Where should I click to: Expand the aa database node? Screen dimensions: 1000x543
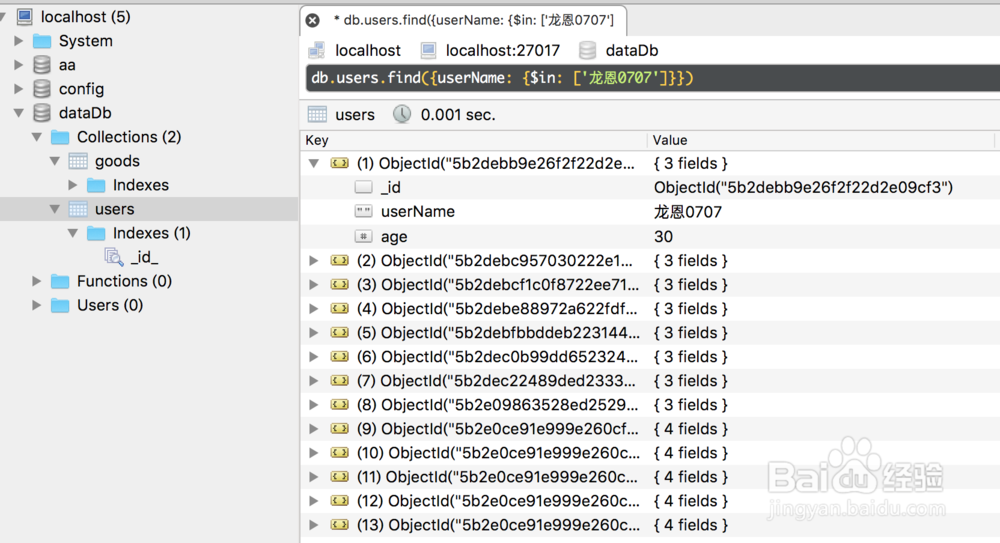pyautogui.click(x=19, y=64)
